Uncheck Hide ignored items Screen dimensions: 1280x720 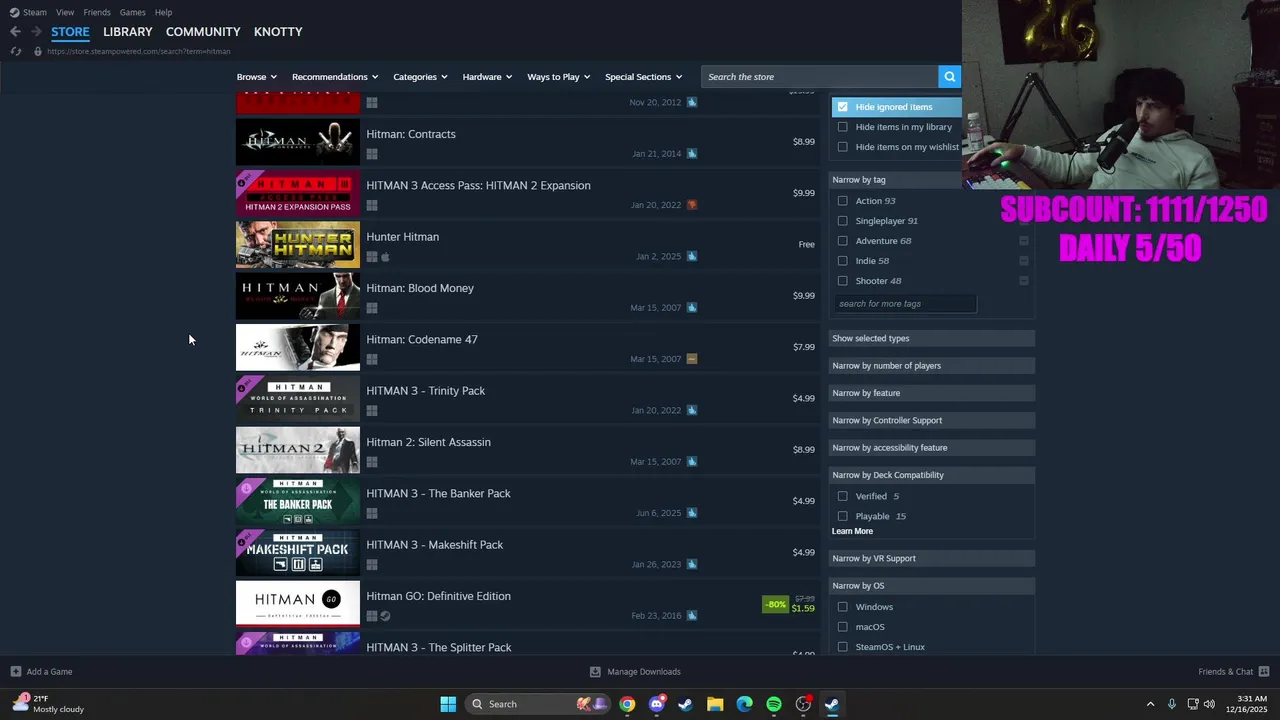[x=842, y=107]
